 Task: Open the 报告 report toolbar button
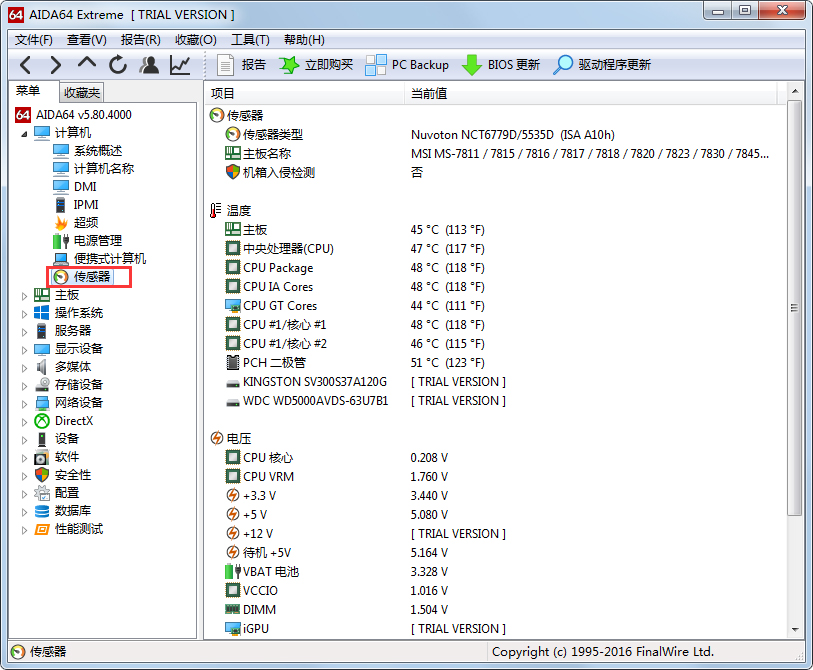click(x=241, y=65)
